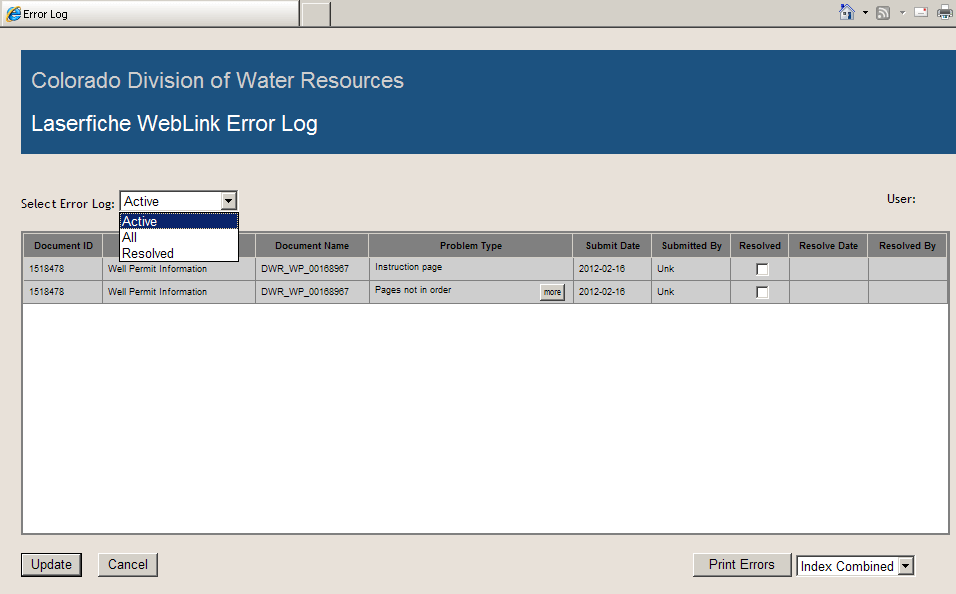Image resolution: width=956 pixels, height=594 pixels.
Task: Click the 'Pages not in order' problem text
Action: (413, 290)
